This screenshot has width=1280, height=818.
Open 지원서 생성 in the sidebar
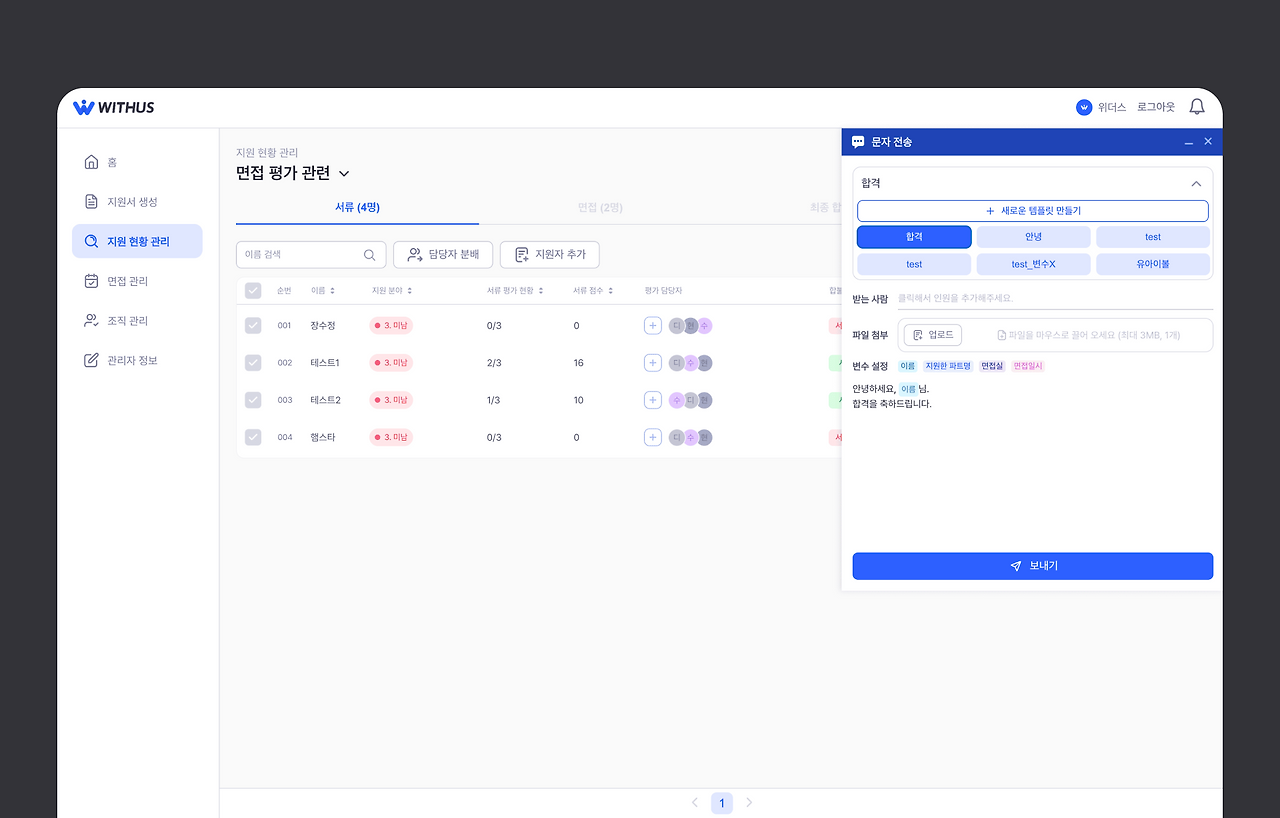click(x=137, y=202)
